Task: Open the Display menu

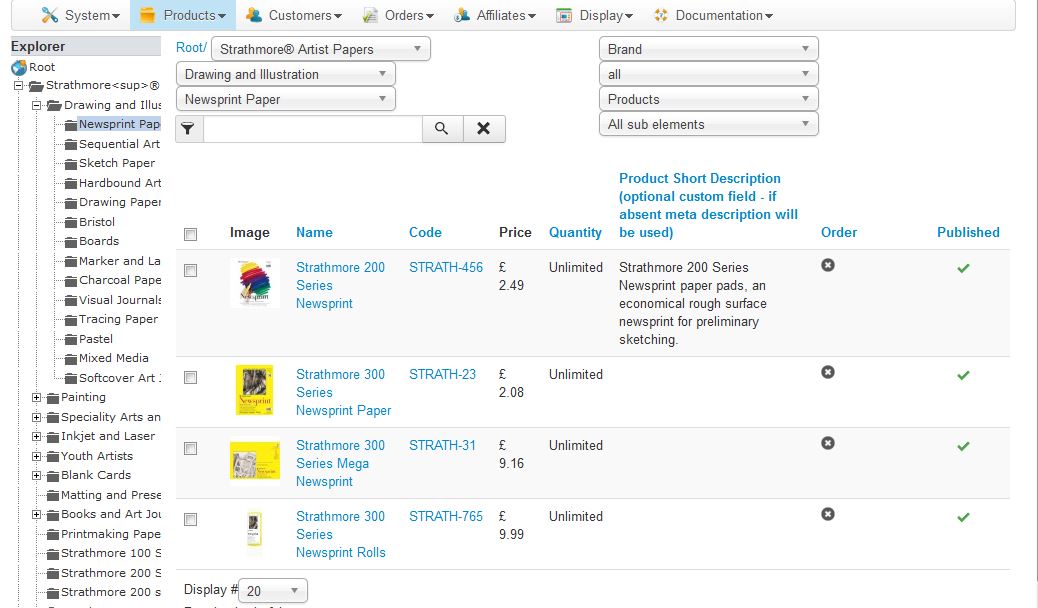Action: point(594,15)
